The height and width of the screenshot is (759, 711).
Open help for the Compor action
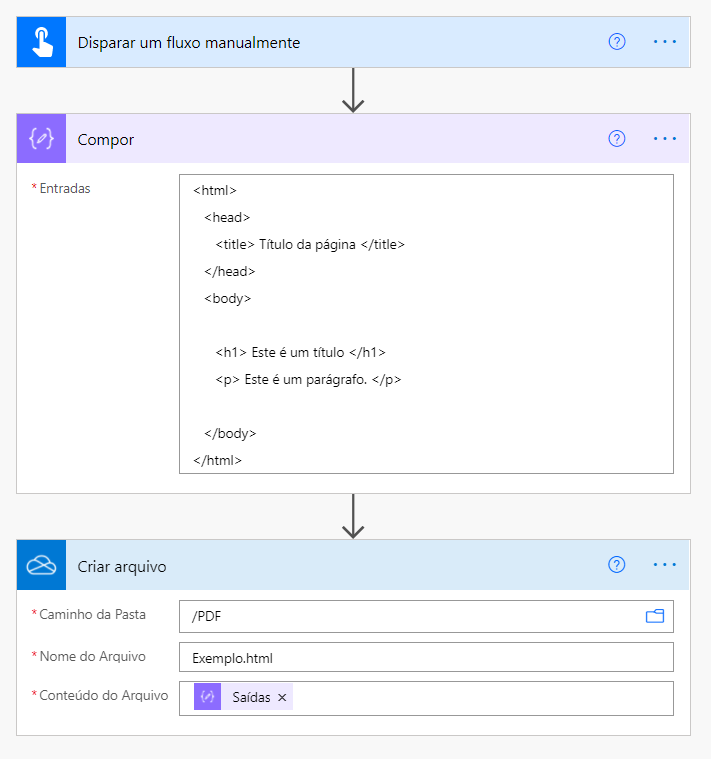(x=617, y=139)
